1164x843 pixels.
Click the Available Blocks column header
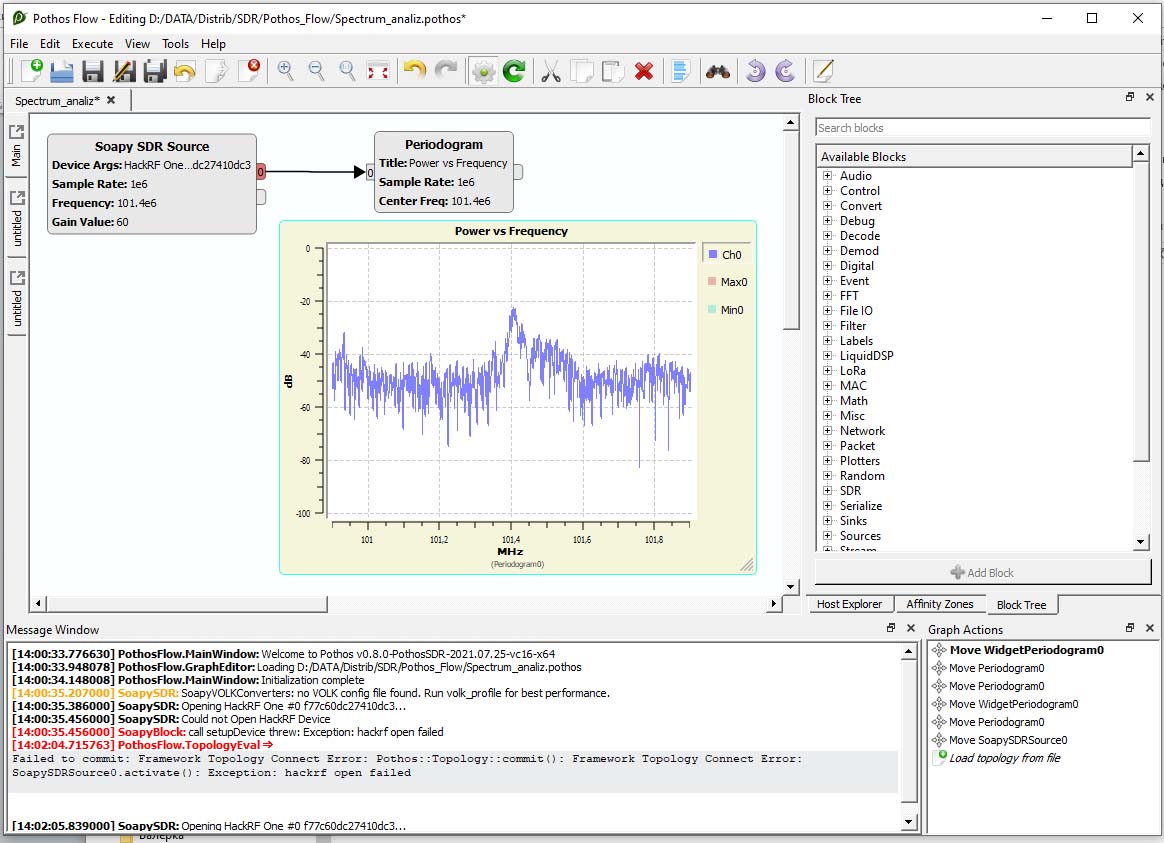973,157
